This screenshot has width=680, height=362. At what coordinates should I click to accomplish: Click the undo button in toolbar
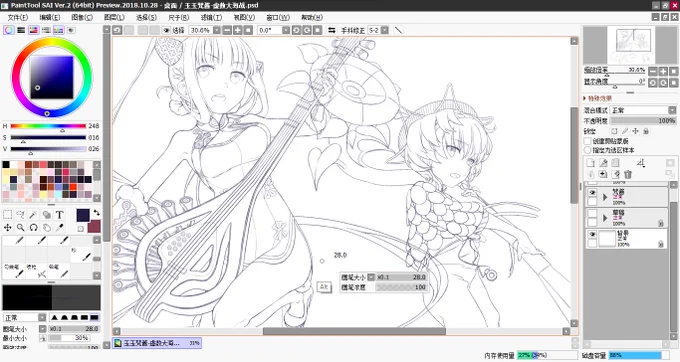pos(117,30)
